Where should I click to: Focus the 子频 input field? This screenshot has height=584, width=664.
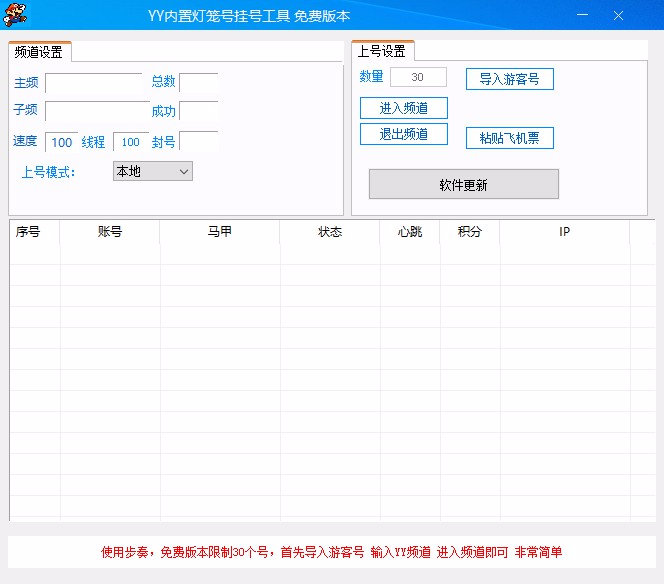point(97,111)
